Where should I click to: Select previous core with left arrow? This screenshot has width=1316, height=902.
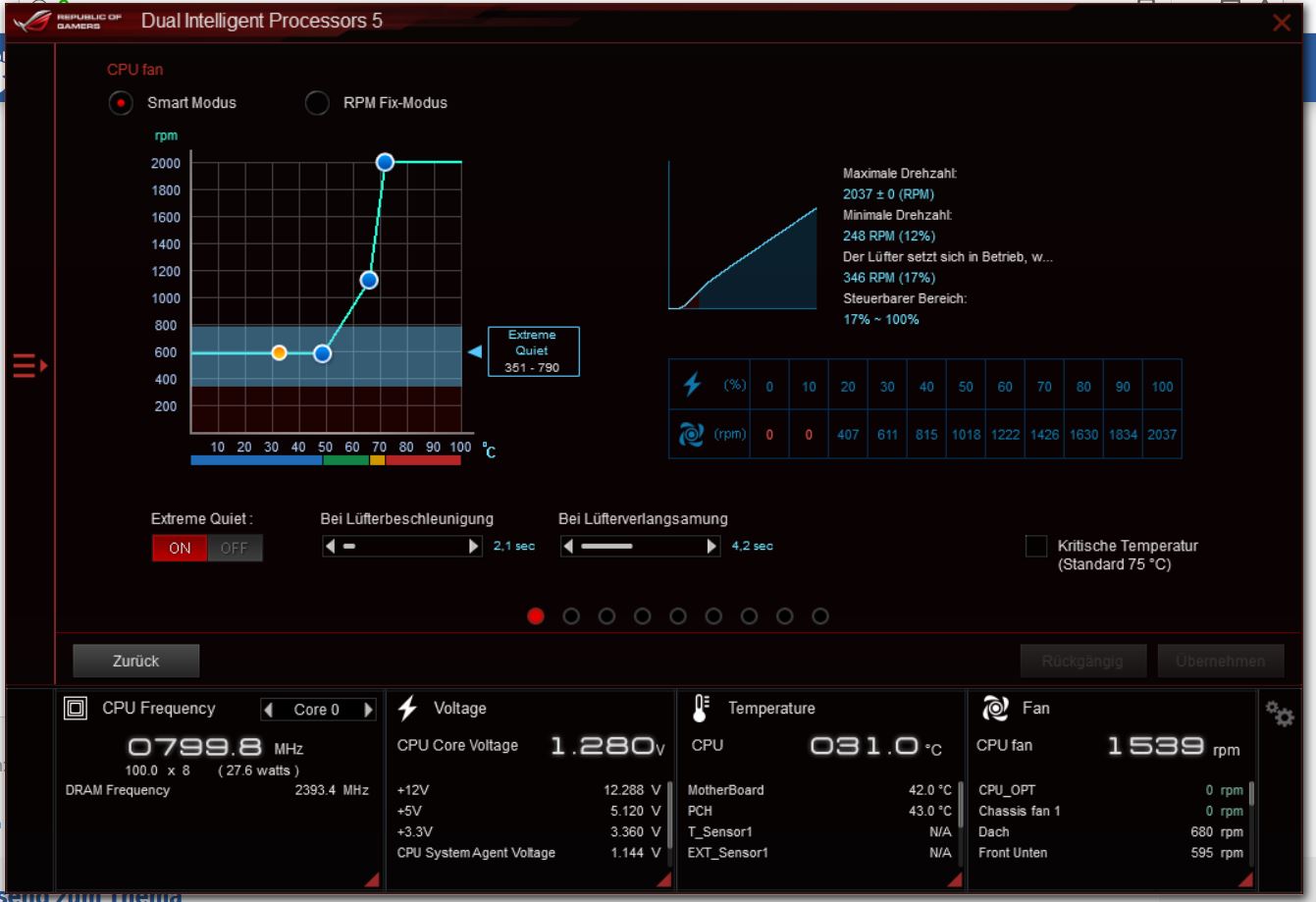[268, 710]
